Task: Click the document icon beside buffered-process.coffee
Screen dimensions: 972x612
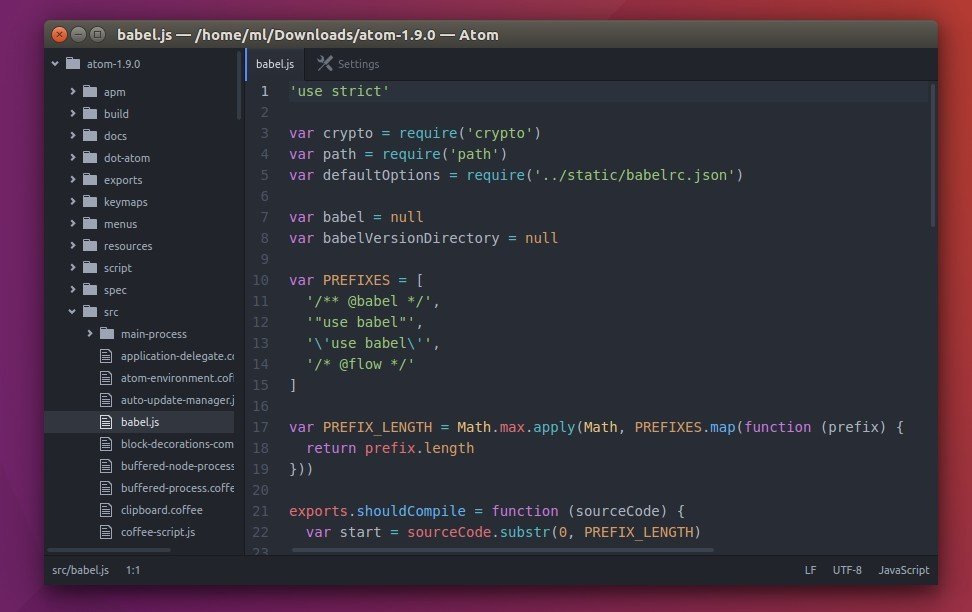Action: point(107,488)
